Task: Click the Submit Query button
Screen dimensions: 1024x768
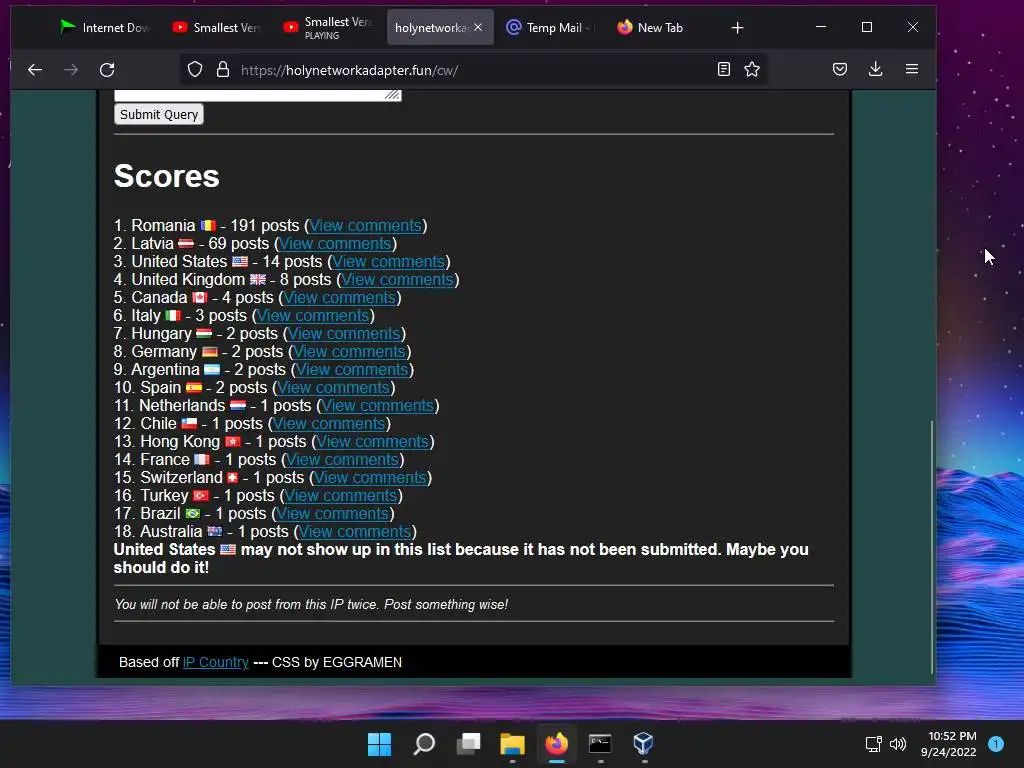Action: click(x=159, y=114)
